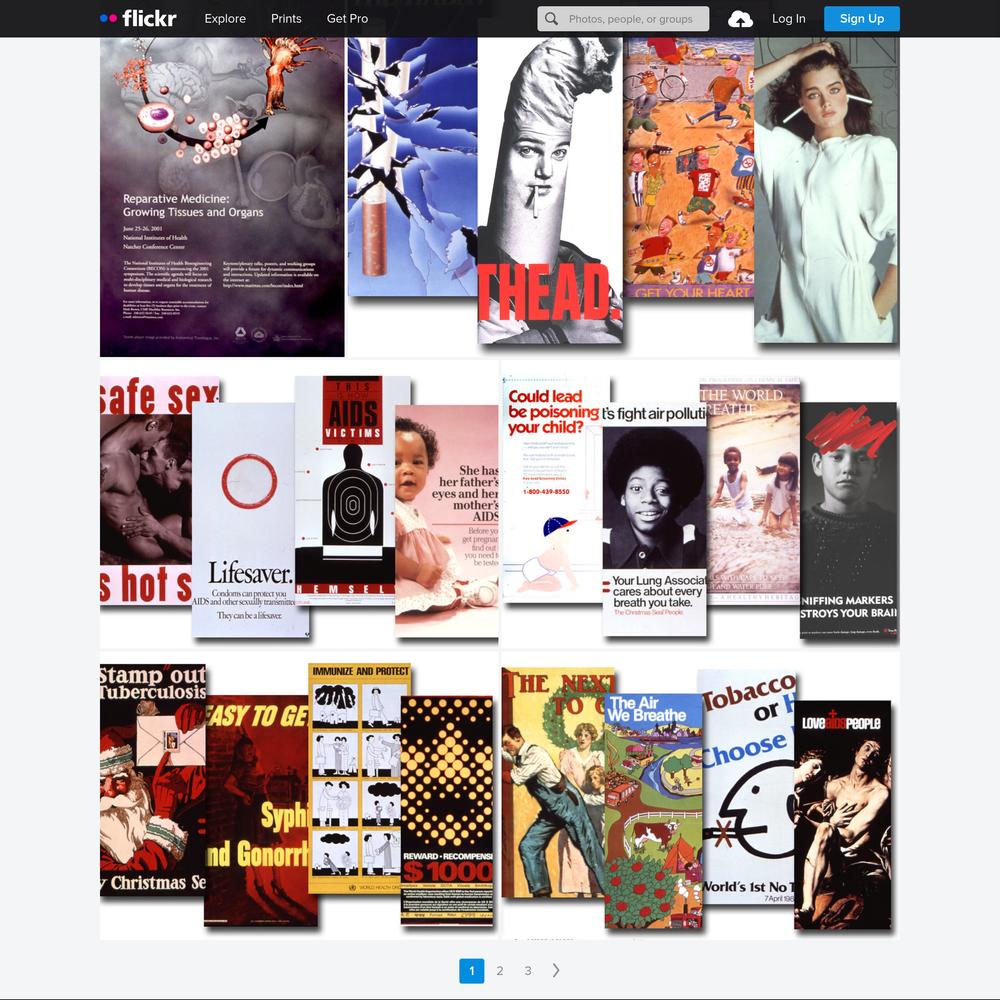The image size is (1000, 1000).
Task: Open the sniffing markers poster
Action: click(848, 520)
